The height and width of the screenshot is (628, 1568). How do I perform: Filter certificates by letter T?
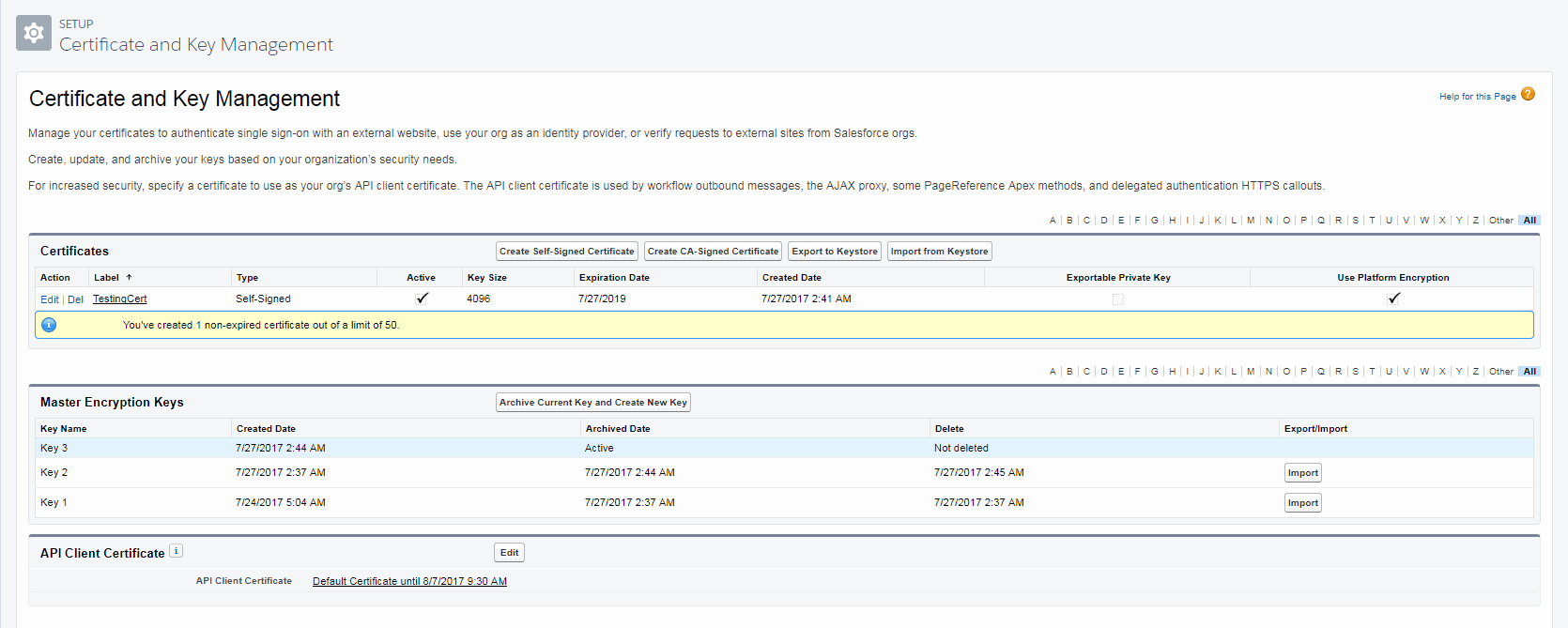pyautogui.click(x=1372, y=221)
